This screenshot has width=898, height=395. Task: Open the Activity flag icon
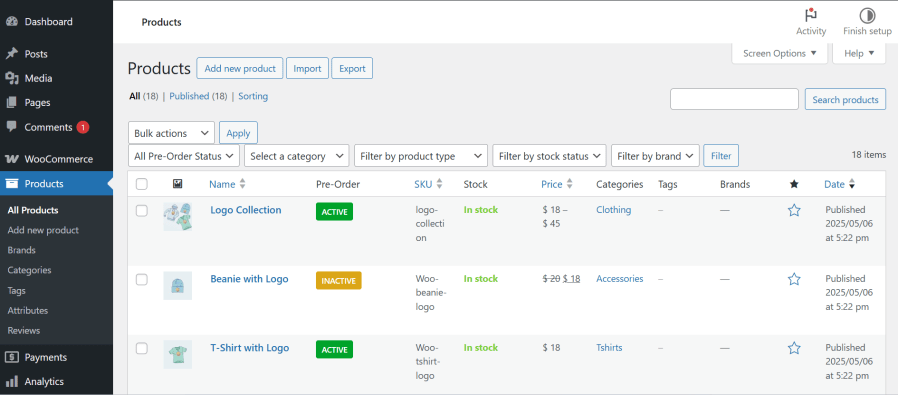811,15
